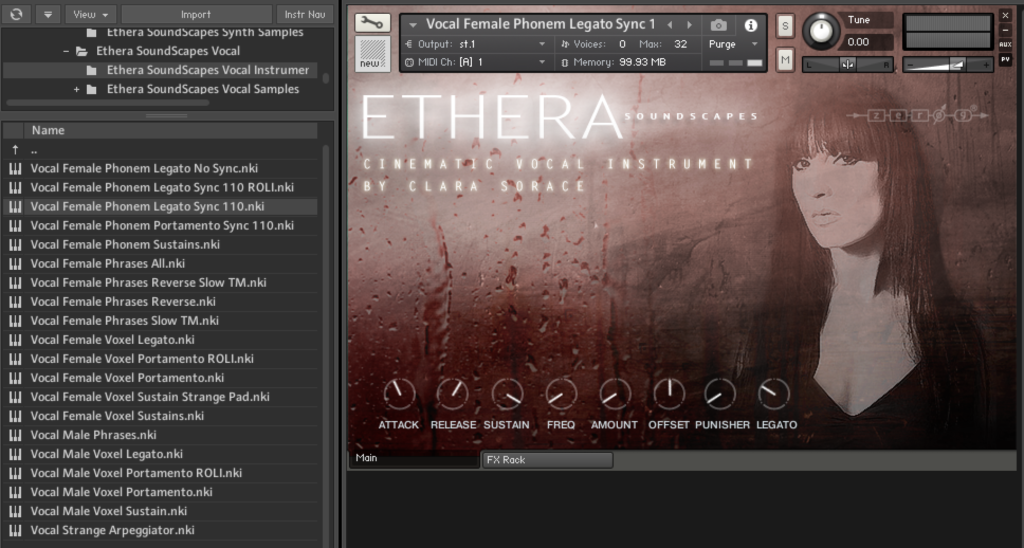Load next instrument with right arrow
This screenshot has width=1024, height=548.
coord(690,25)
